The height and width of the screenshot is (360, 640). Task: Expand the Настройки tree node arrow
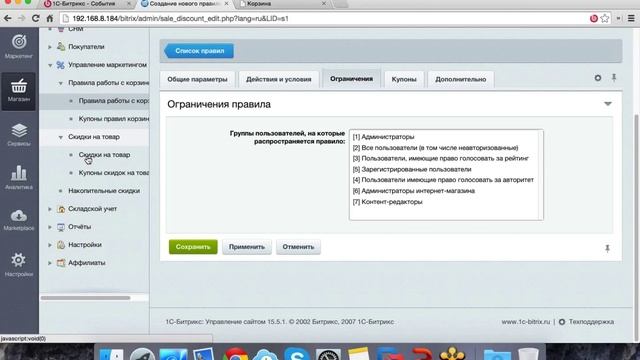pyautogui.click(x=50, y=245)
